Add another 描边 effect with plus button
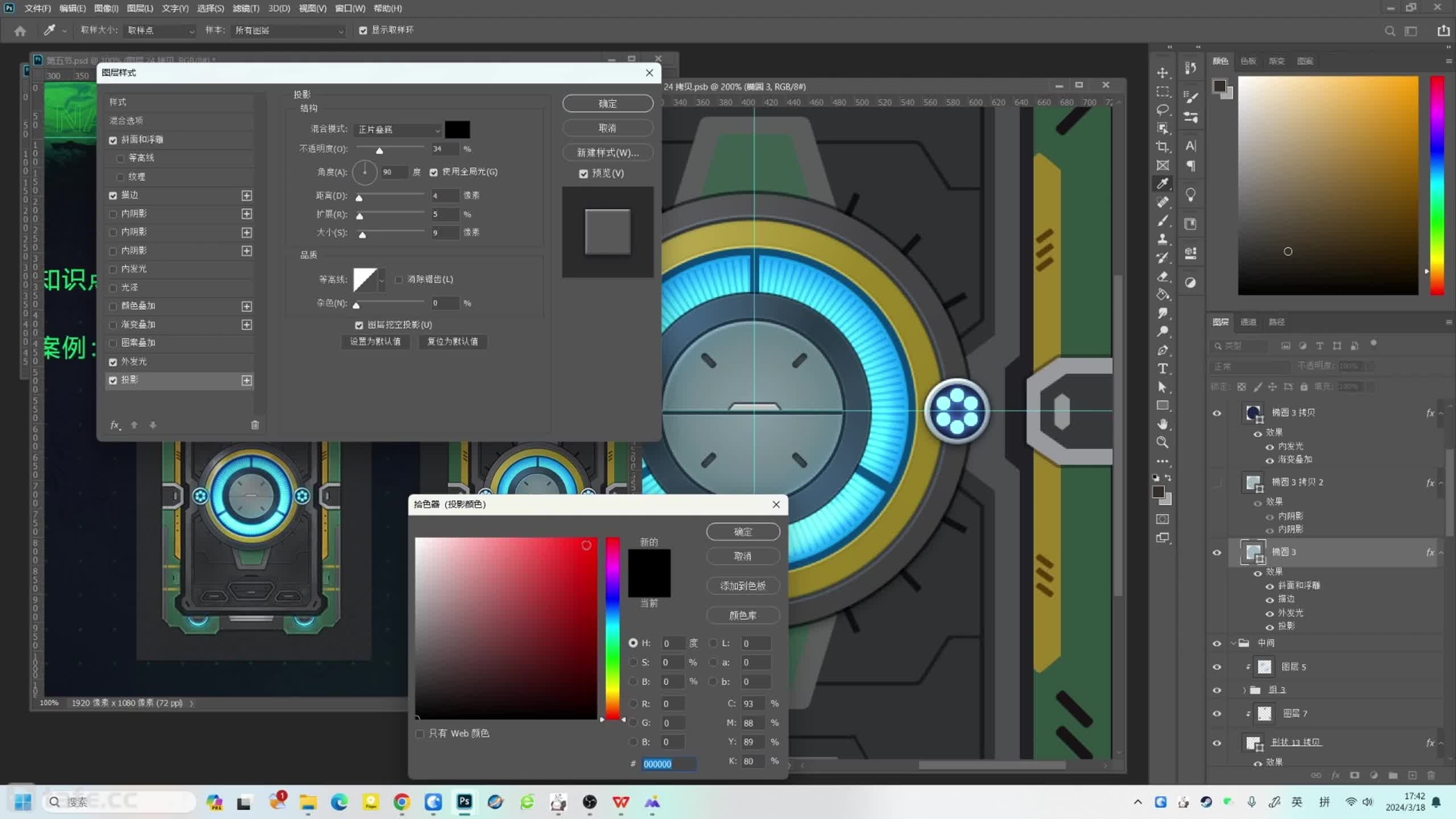The image size is (1456, 819). click(x=246, y=196)
